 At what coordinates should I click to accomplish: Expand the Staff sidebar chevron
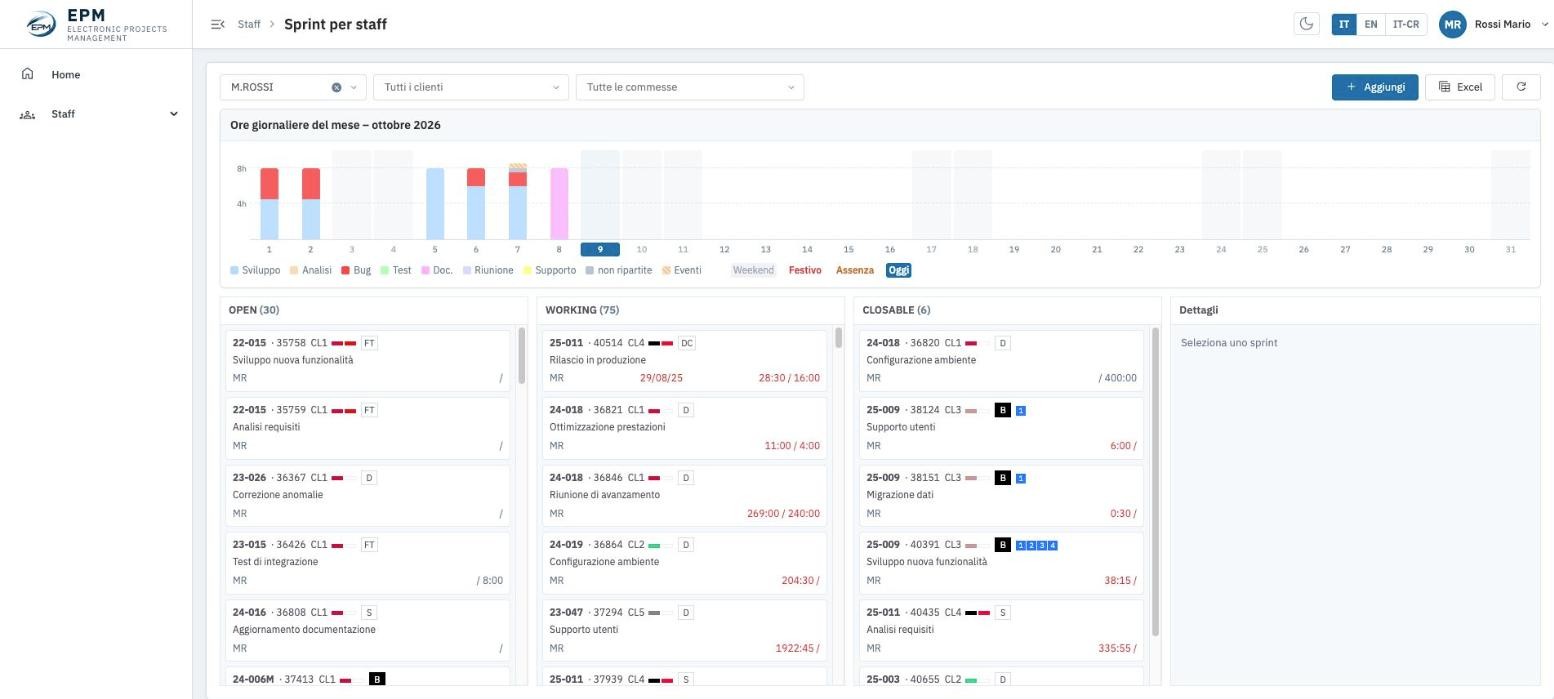coord(174,114)
